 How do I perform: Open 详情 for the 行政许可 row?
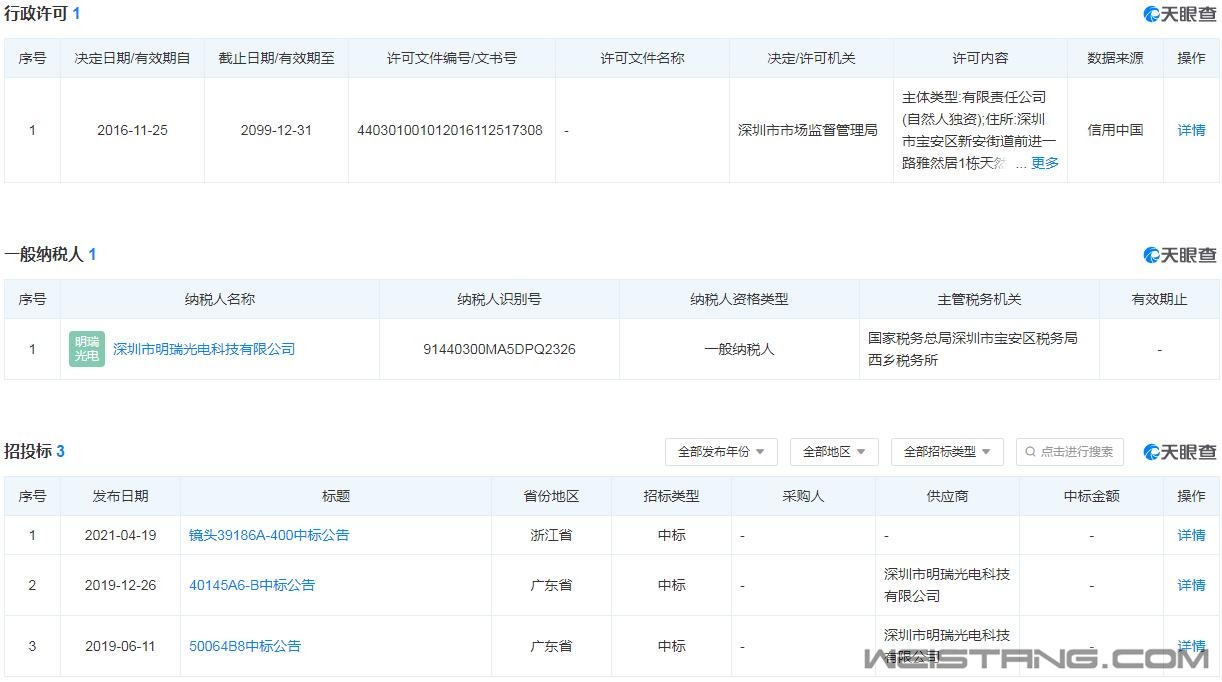point(1191,130)
